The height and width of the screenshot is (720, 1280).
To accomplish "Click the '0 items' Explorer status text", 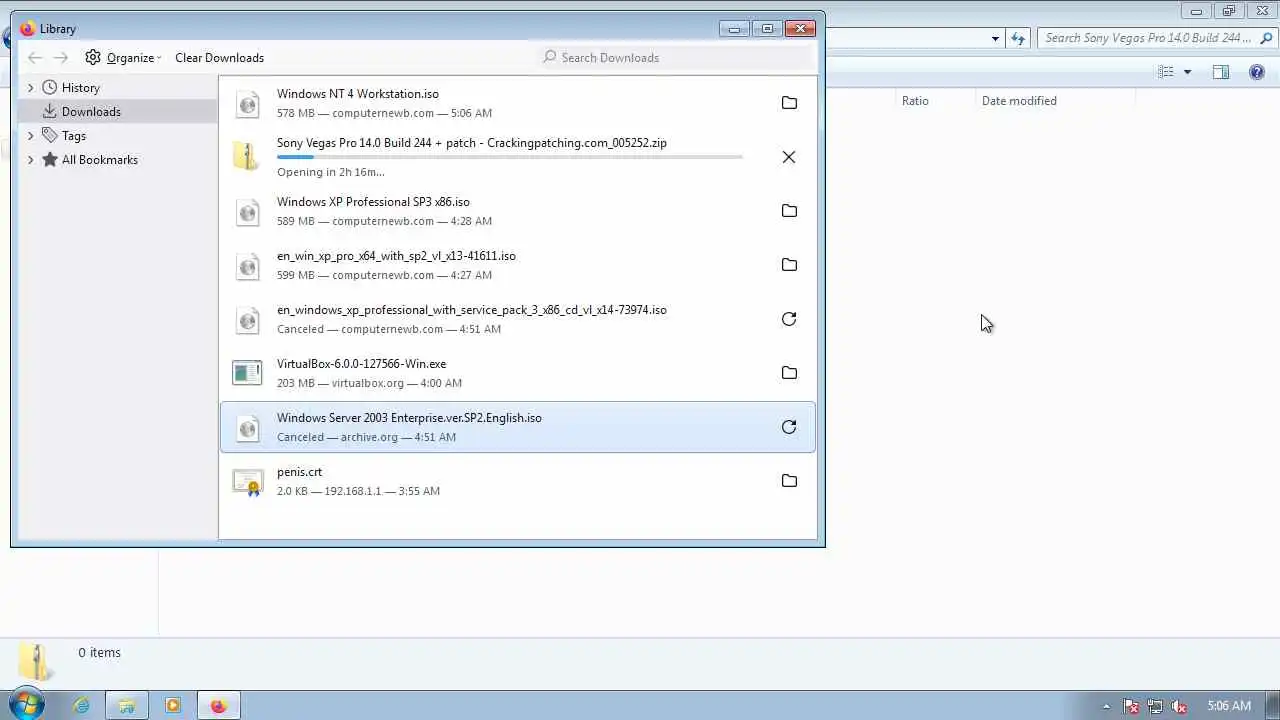I will [x=99, y=652].
